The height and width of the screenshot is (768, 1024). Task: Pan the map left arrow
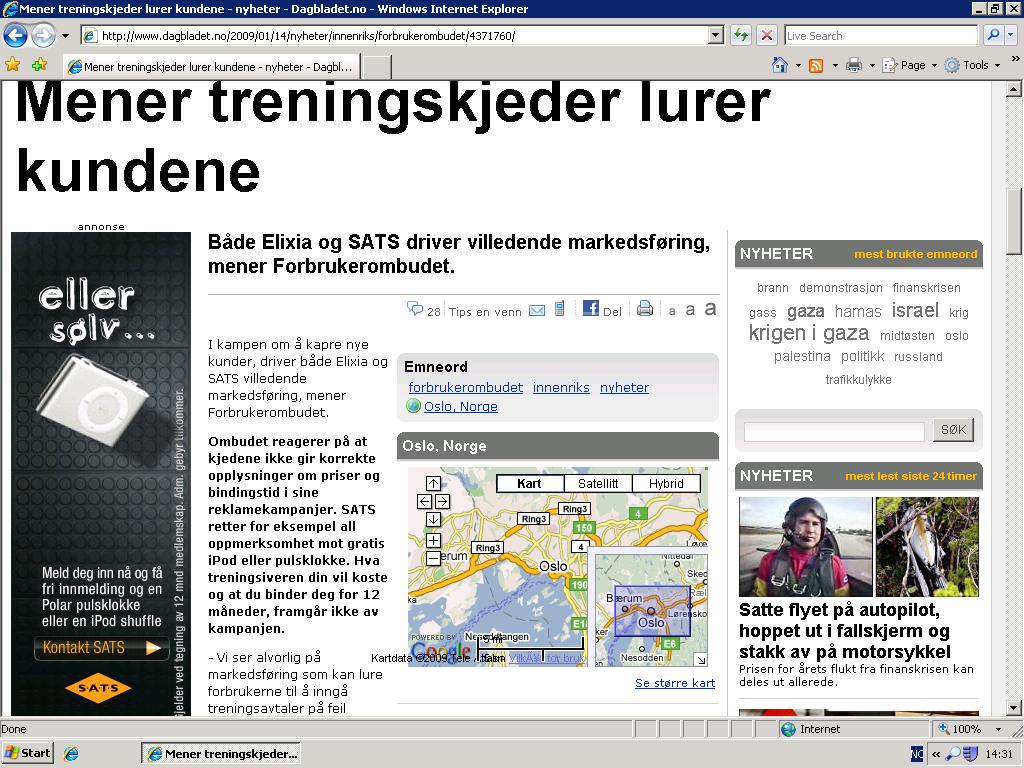424,502
